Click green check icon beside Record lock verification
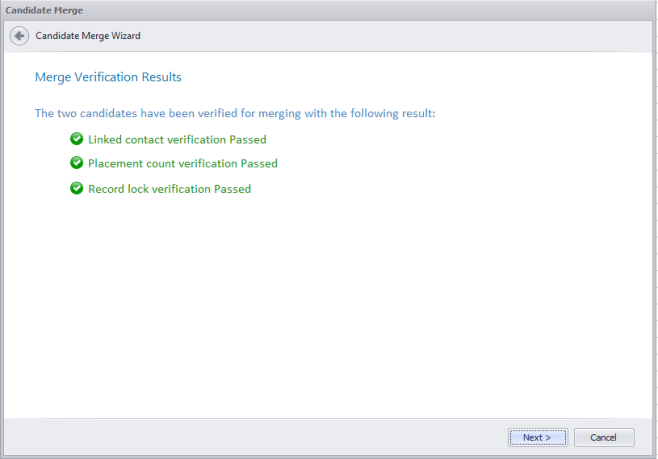The image size is (658, 459). [x=76, y=188]
